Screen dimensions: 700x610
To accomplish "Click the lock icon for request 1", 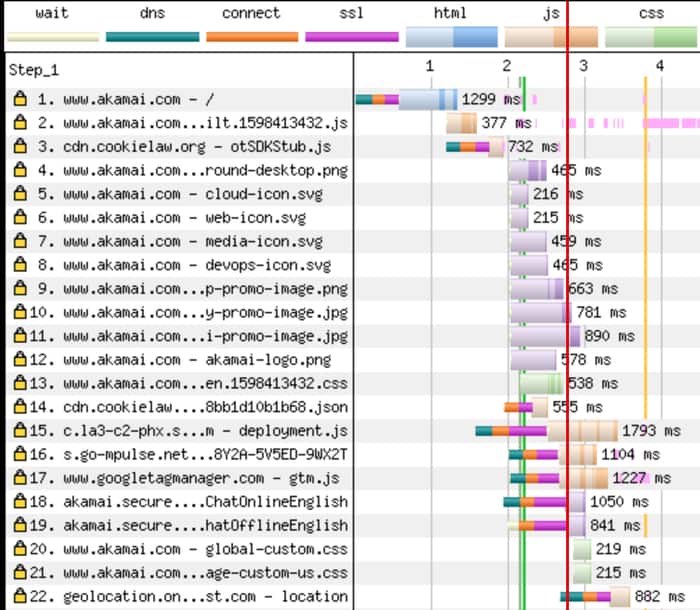I will [20, 99].
